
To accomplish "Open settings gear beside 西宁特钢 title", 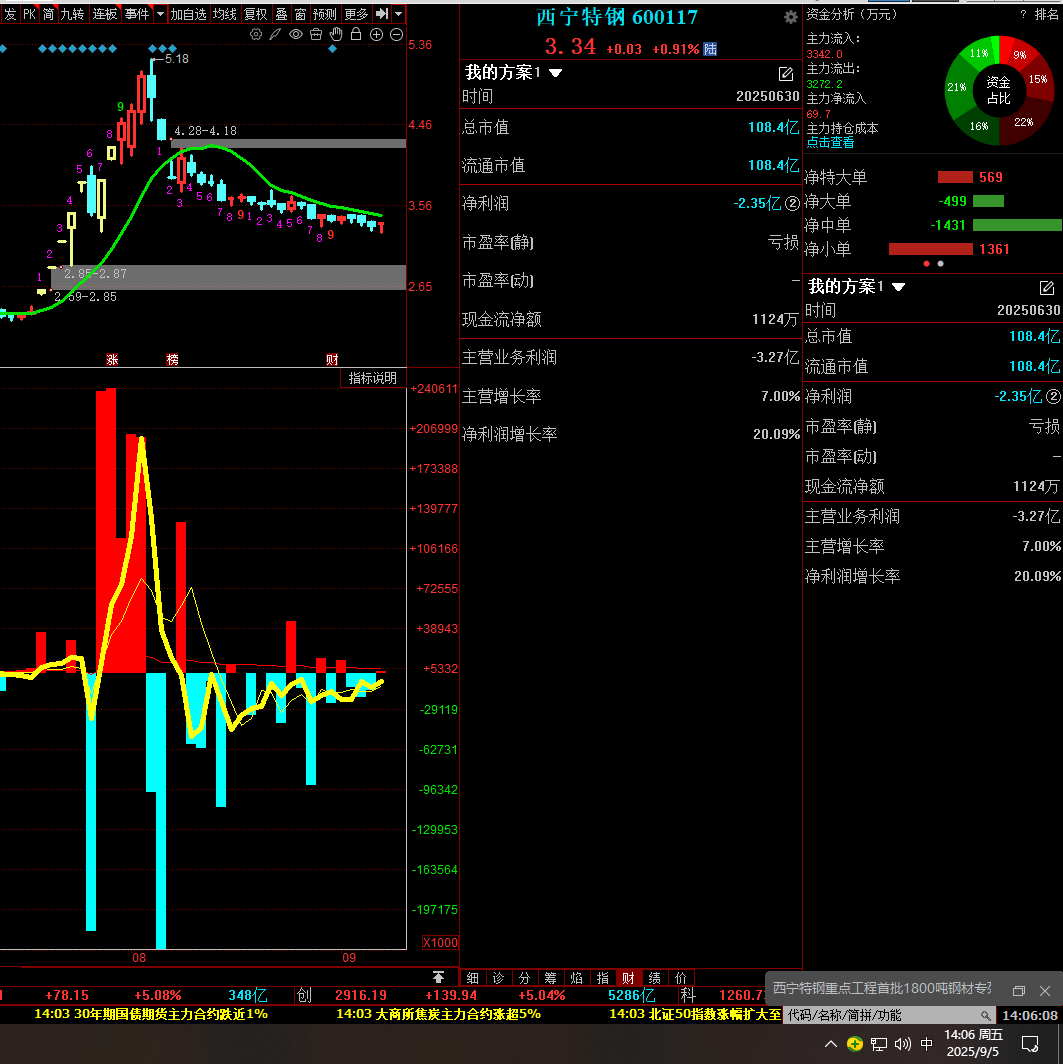I will point(790,17).
